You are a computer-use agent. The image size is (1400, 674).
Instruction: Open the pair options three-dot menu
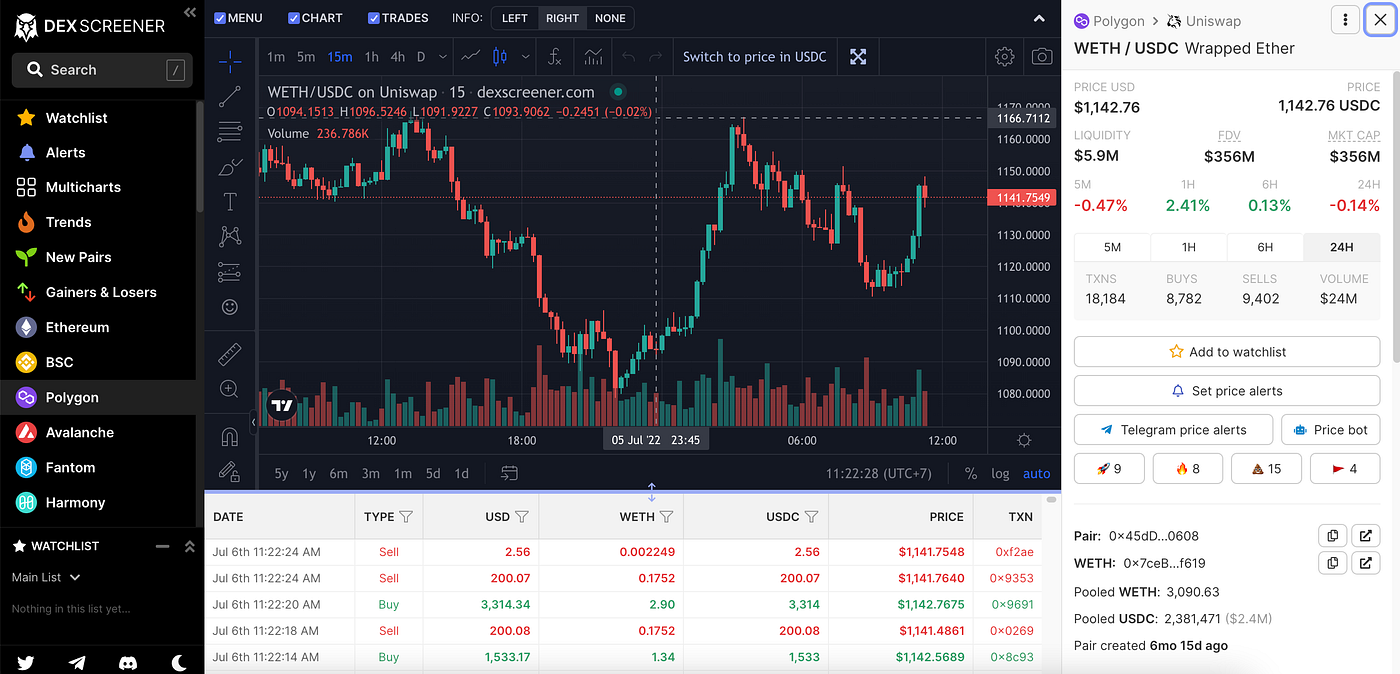click(1346, 20)
